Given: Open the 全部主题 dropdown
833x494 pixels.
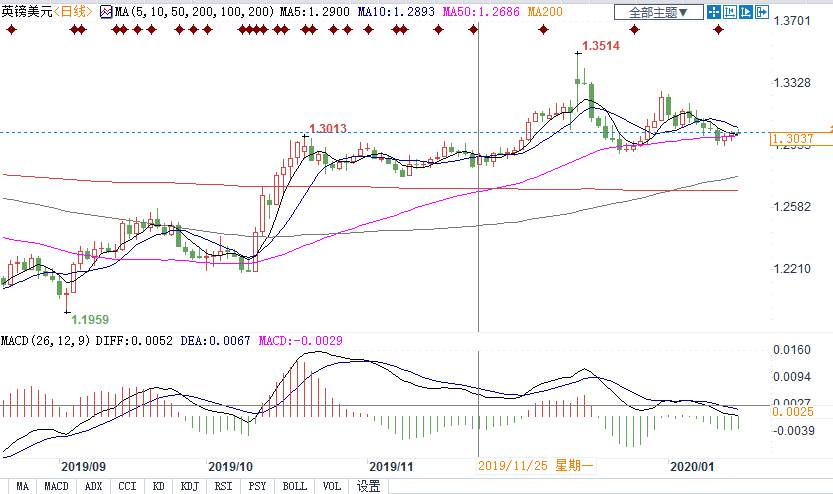Looking at the screenshot, I should [x=659, y=12].
